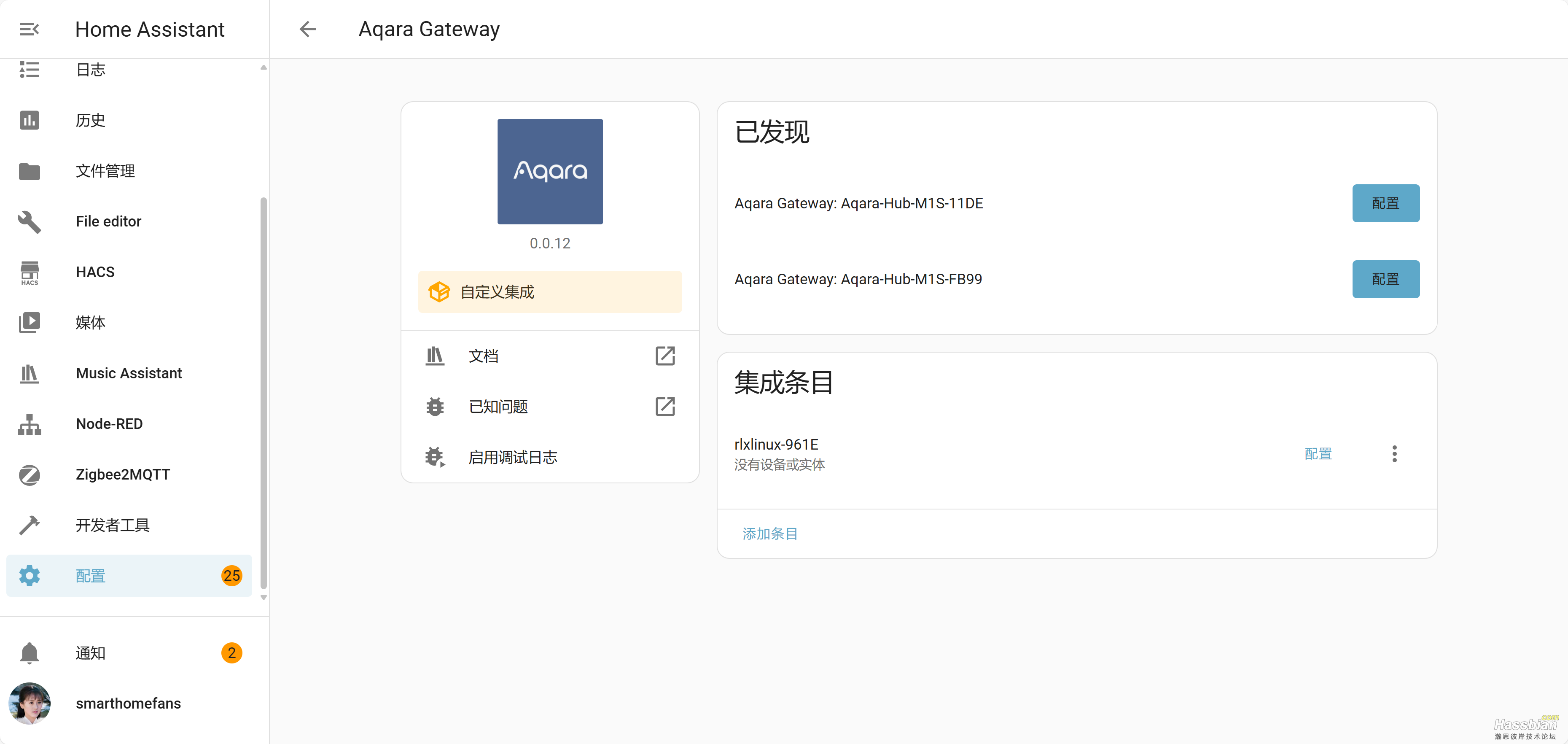Enable debug logging via 启用调试日志

550,457
